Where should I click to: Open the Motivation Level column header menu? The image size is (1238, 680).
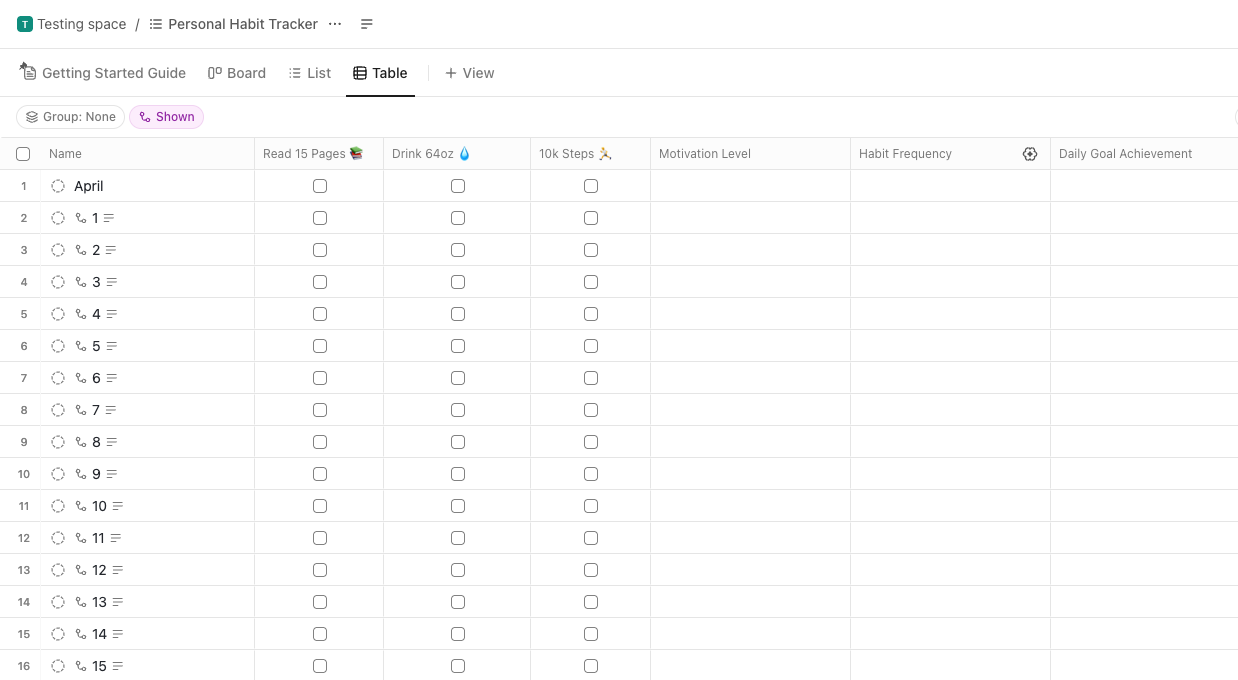click(705, 154)
